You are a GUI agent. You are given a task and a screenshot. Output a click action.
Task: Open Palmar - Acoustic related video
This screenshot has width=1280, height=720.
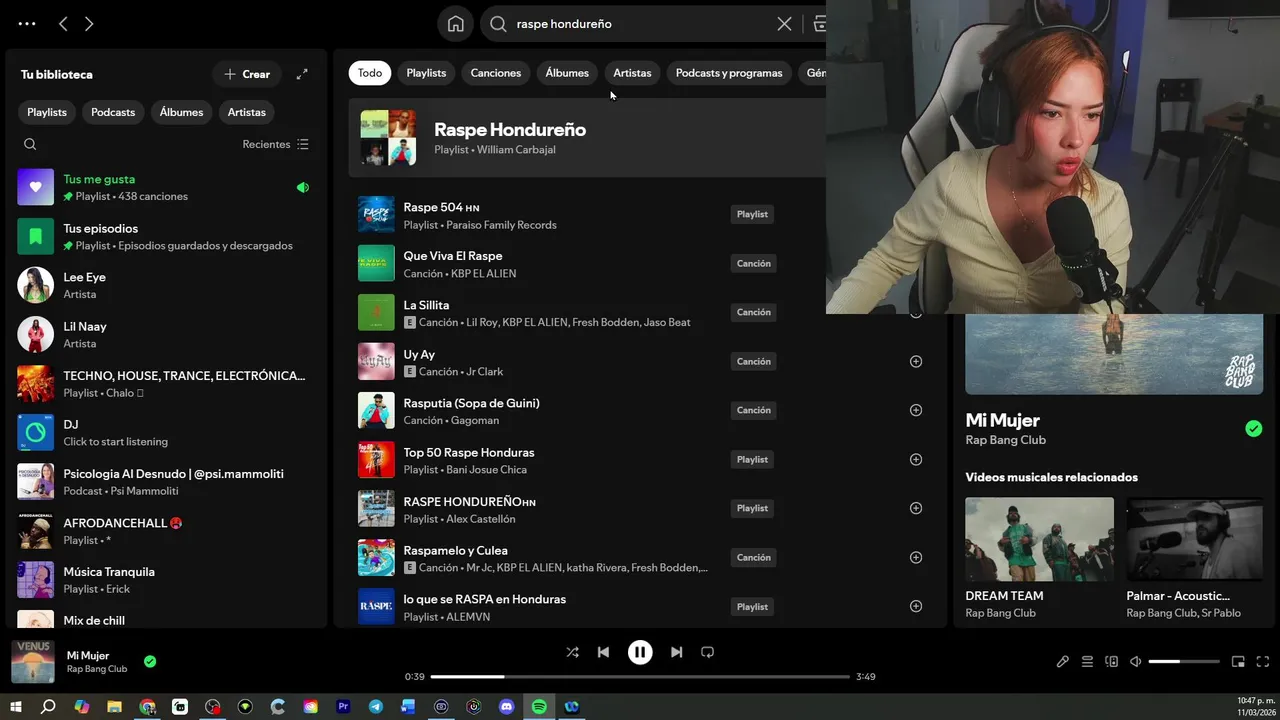[x=1194, y=558]
